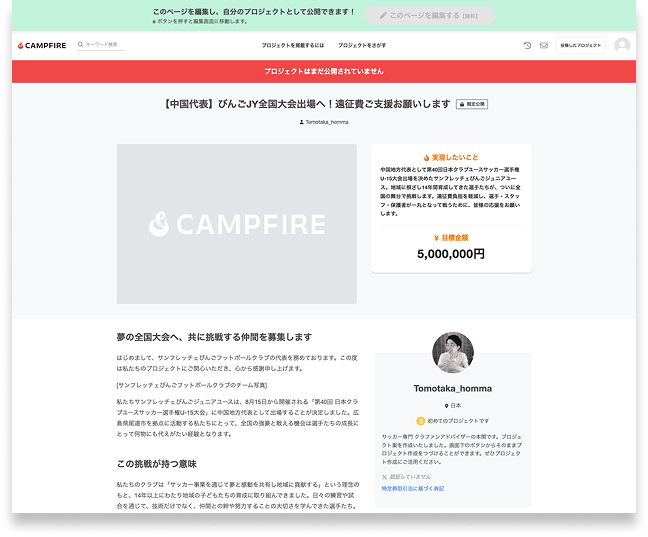Image resolution: width=648 pixels, height=537 pixels.
Task: Open プロジェクトをさがす menu item
Action: 361,45
